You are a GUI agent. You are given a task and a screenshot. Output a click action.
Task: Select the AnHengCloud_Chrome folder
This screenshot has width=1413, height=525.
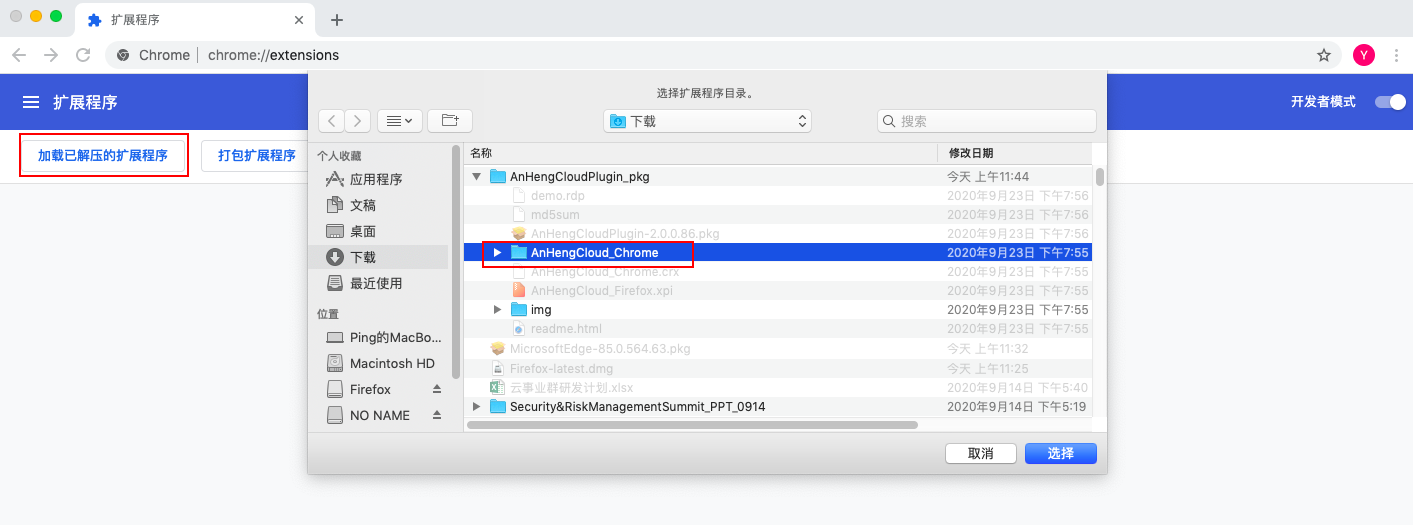pos(779,253)
